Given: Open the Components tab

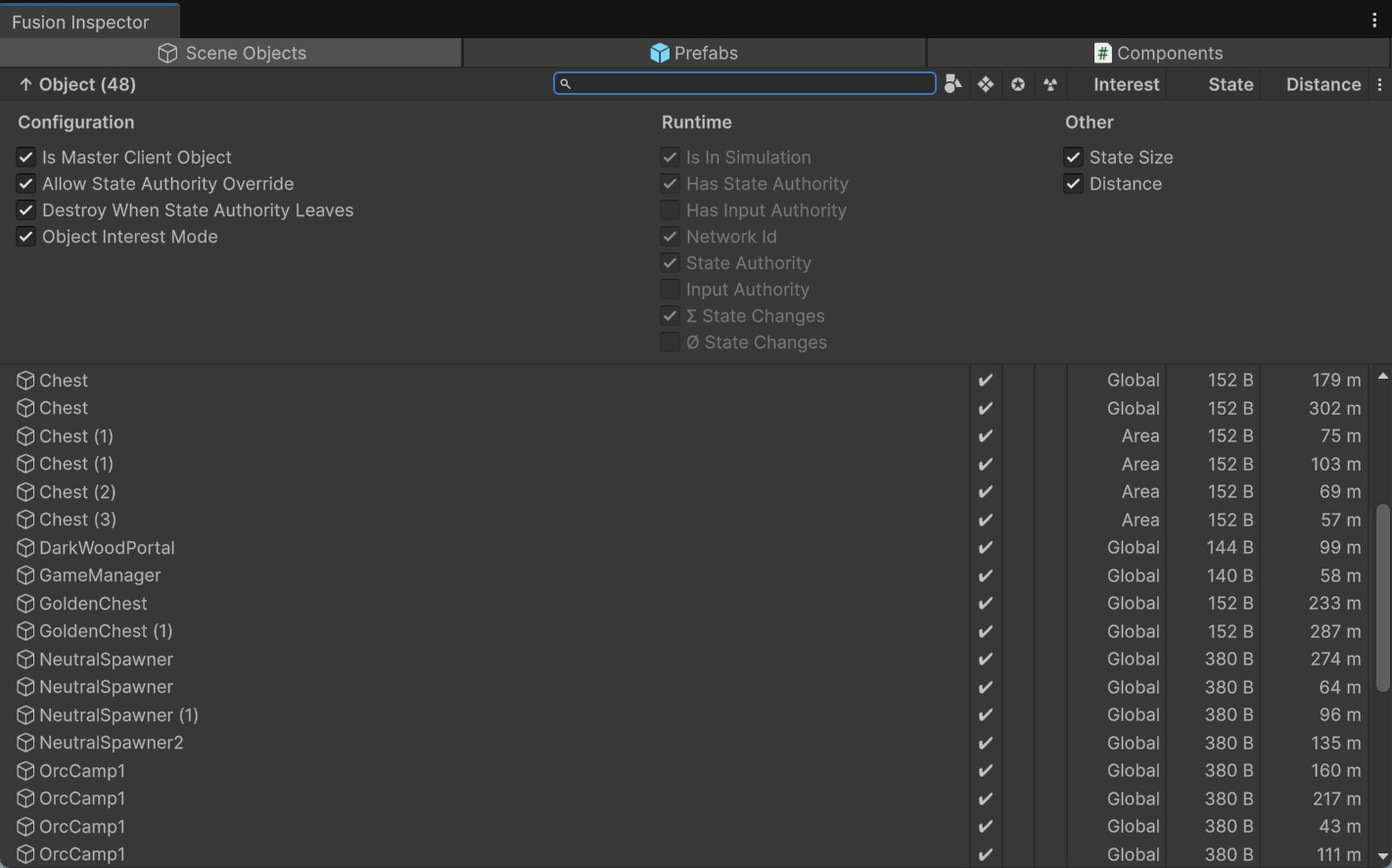Looking at the screenshot, I should point(1159,53).
